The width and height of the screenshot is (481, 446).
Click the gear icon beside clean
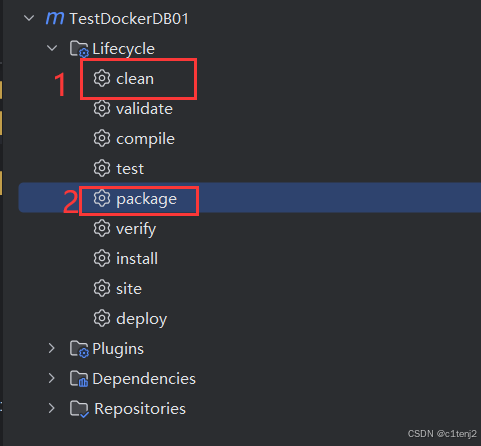(x=102, y=79)
